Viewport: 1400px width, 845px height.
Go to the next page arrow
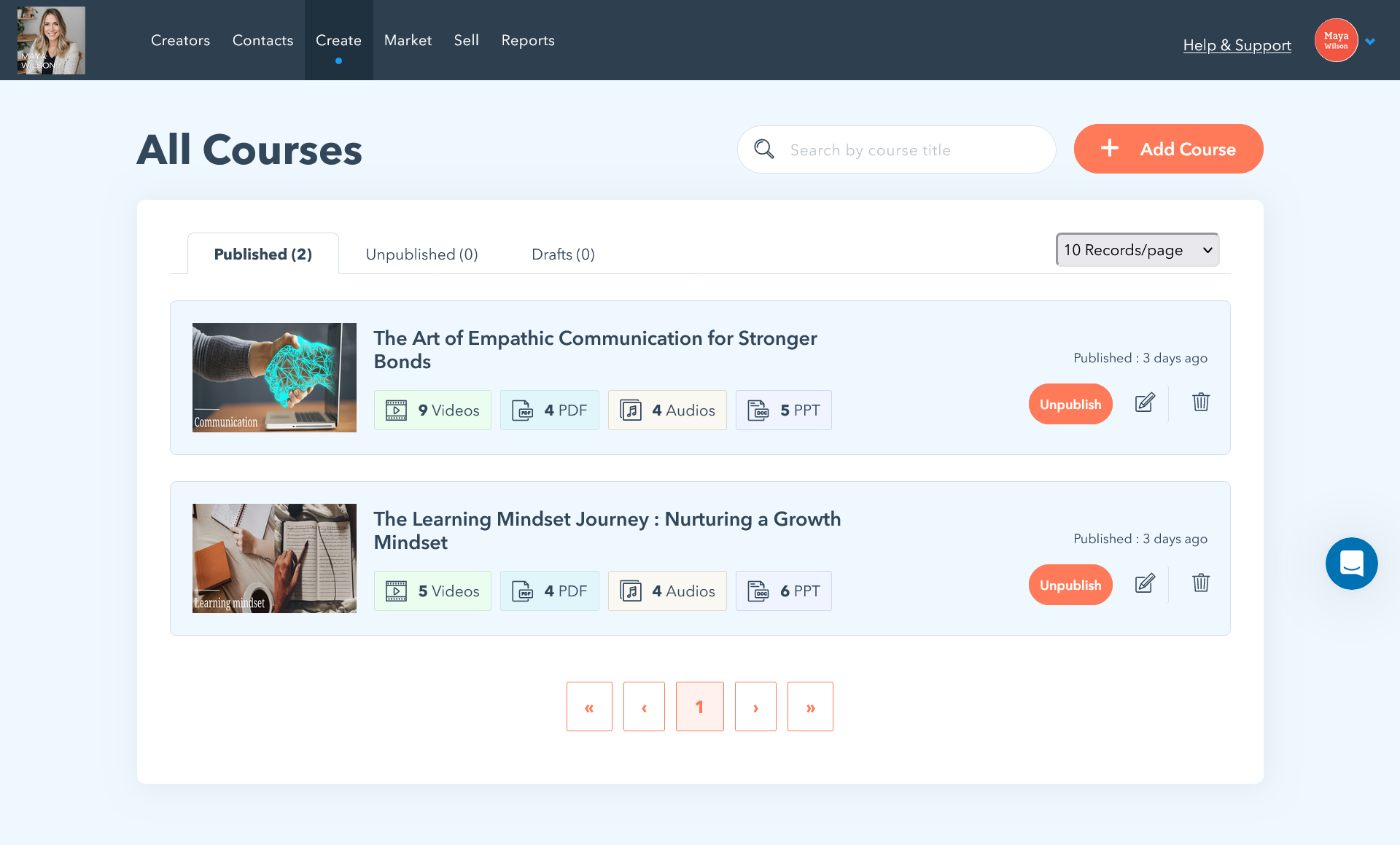(755, 706)
